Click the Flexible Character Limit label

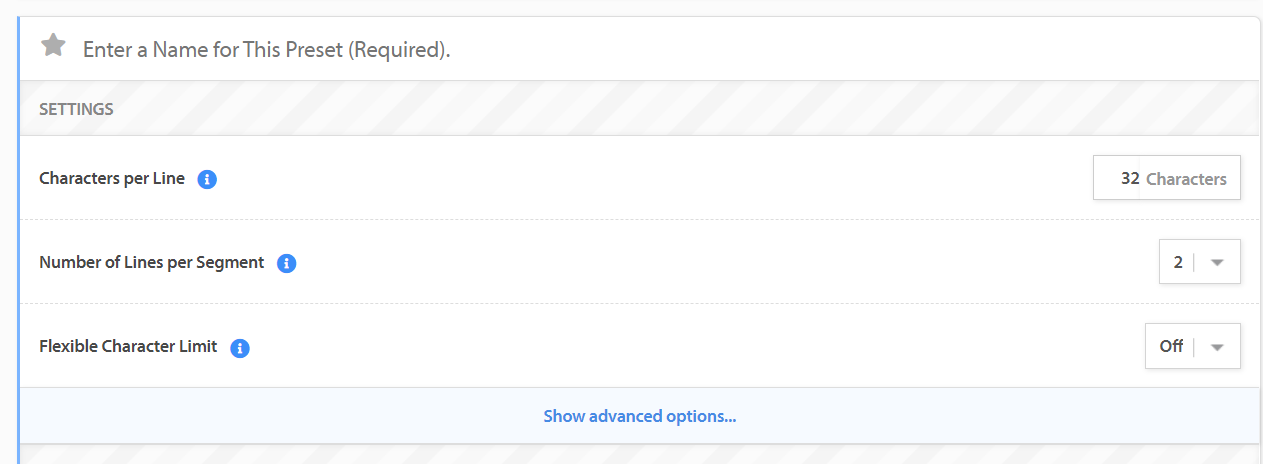[128, 346]
